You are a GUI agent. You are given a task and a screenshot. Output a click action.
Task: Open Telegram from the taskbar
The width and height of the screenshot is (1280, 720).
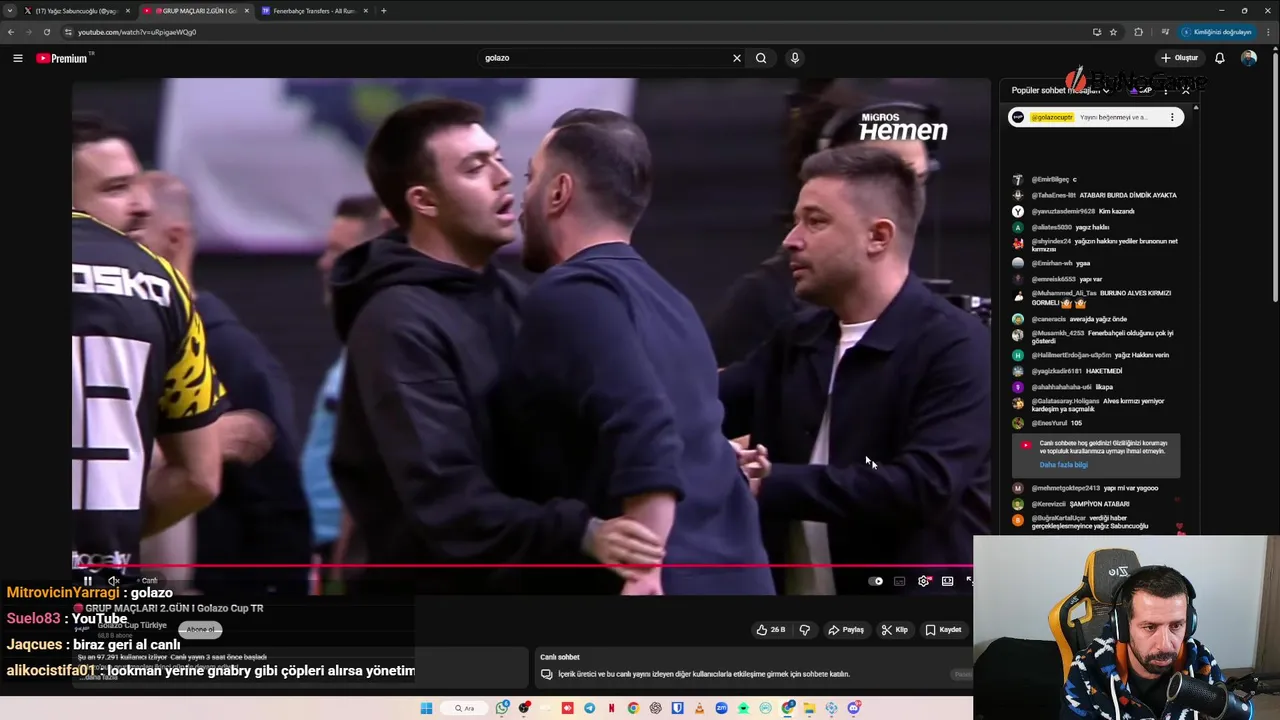(x=589, y=708)
